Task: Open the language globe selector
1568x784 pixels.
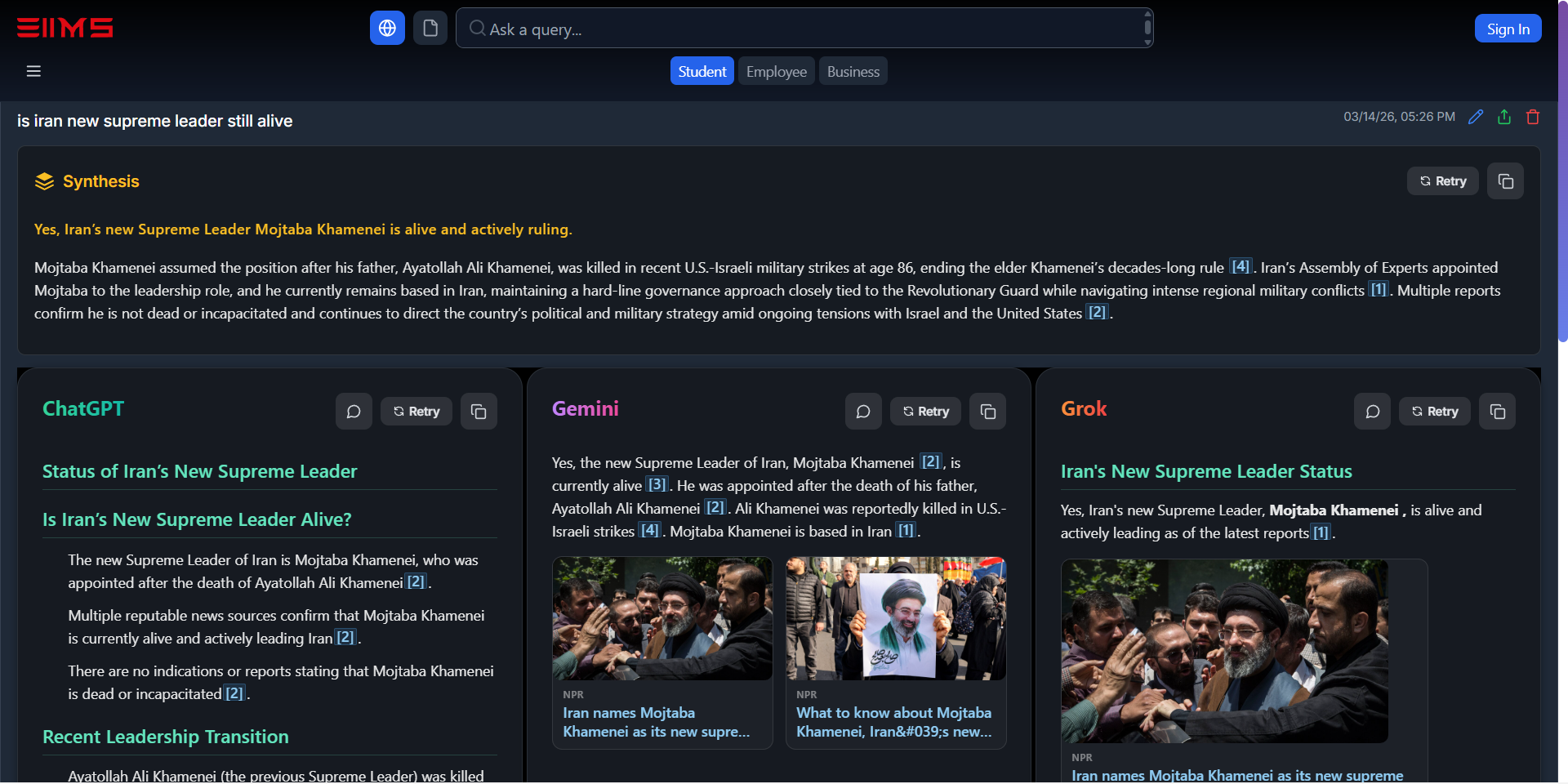Action: point(386,27)
